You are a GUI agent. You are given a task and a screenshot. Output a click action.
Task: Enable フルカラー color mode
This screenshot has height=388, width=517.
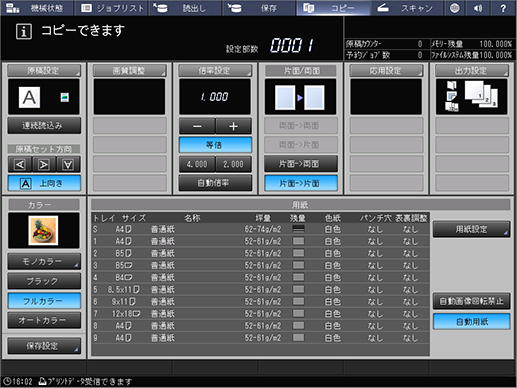click(x=44, y=301)
